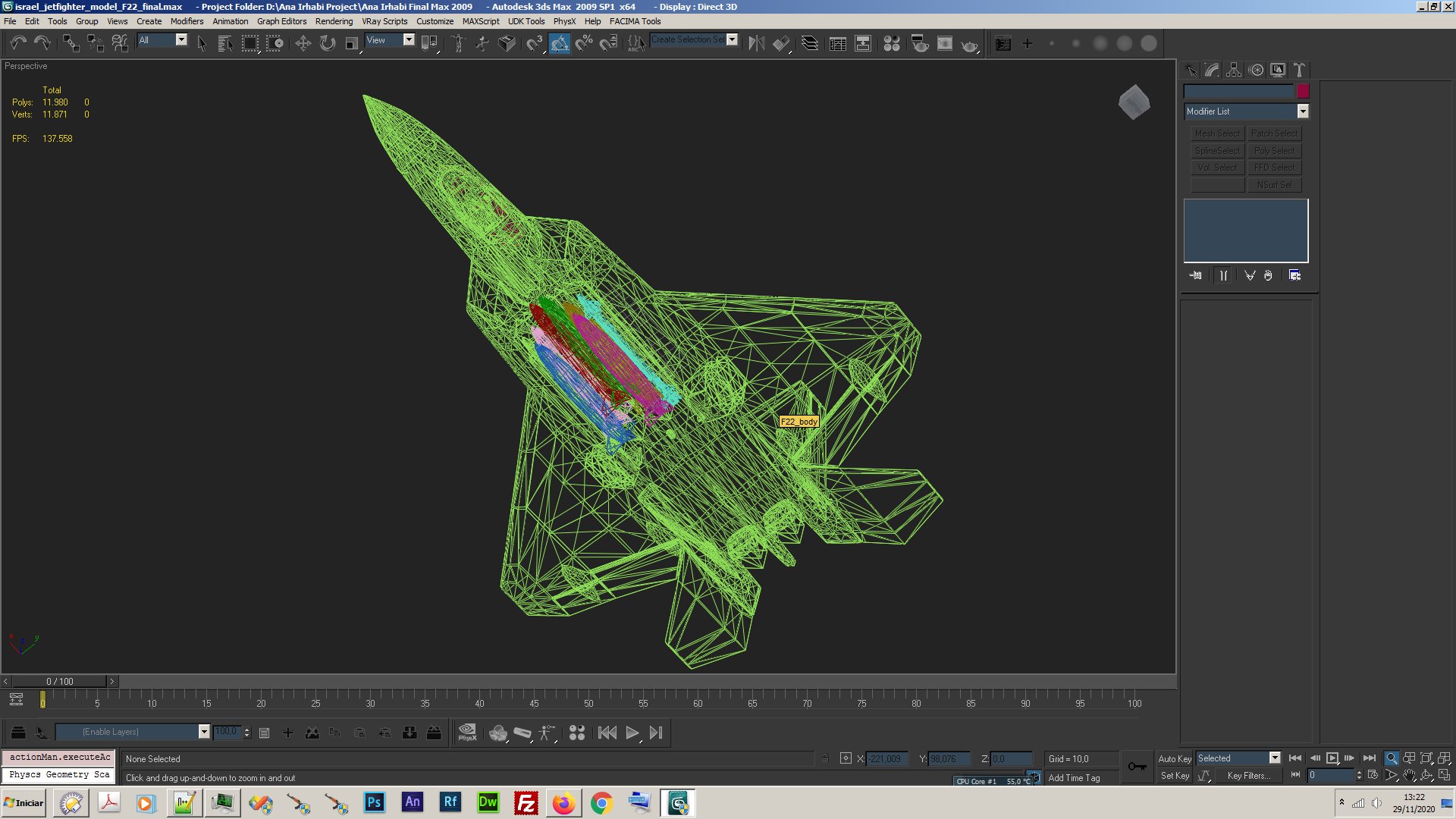Screen dimensions: 1456x819
Task: Toggle Set Key mode button
Action: [x=1172, y=775]
